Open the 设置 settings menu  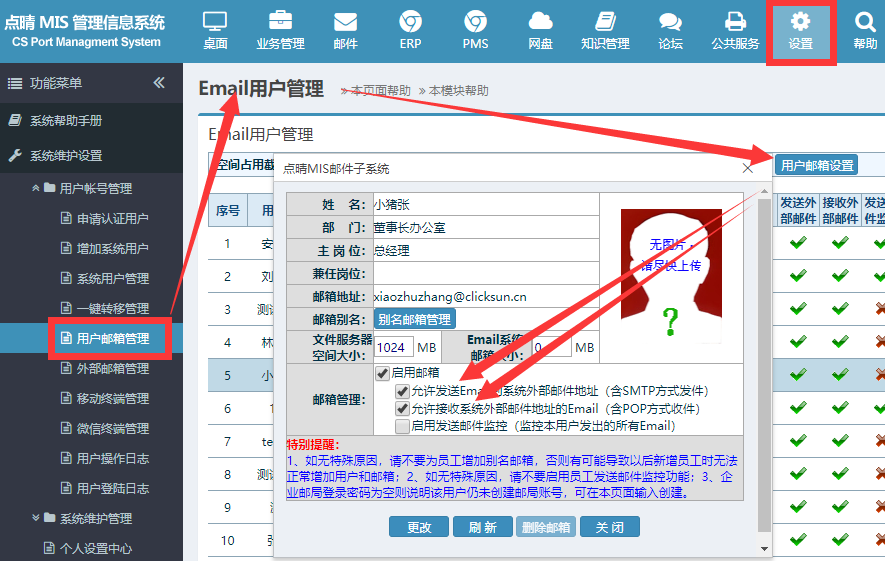[x=800, y=30]
